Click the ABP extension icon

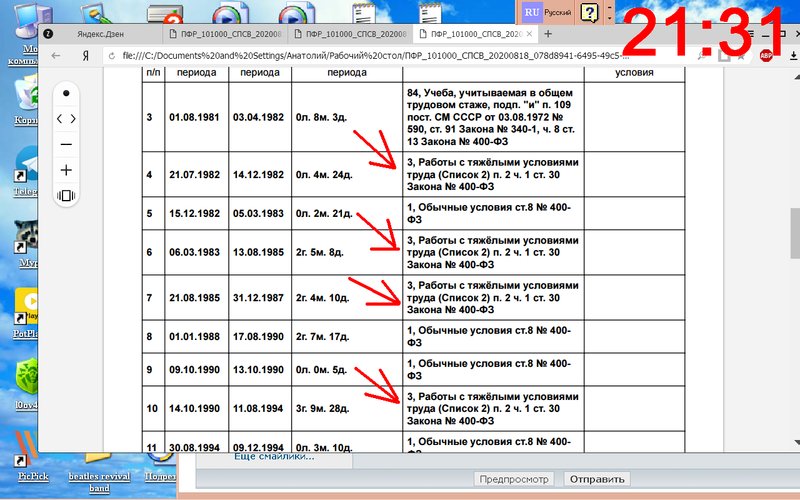[x=765, y=57]
